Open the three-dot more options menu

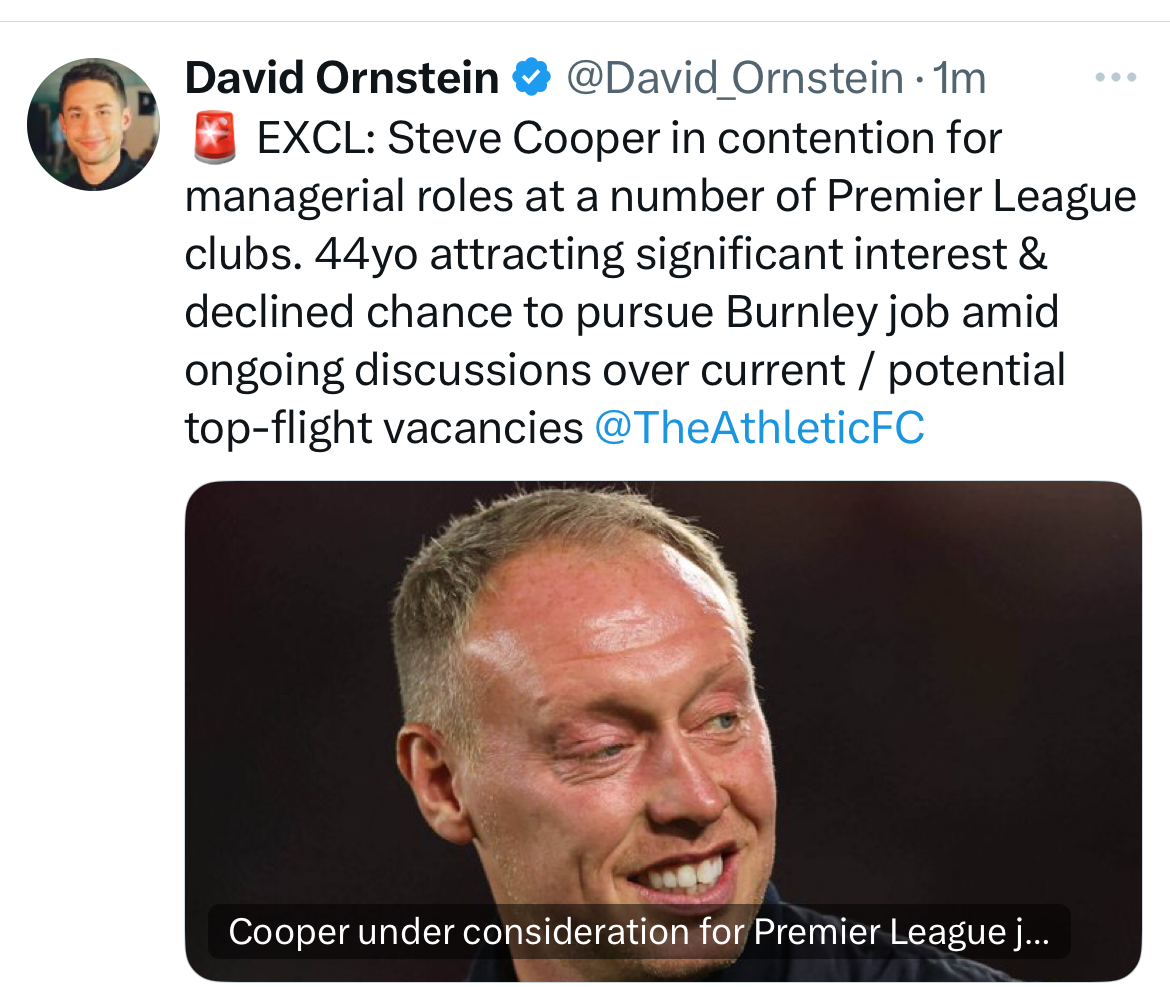(x=1115, y=78)
